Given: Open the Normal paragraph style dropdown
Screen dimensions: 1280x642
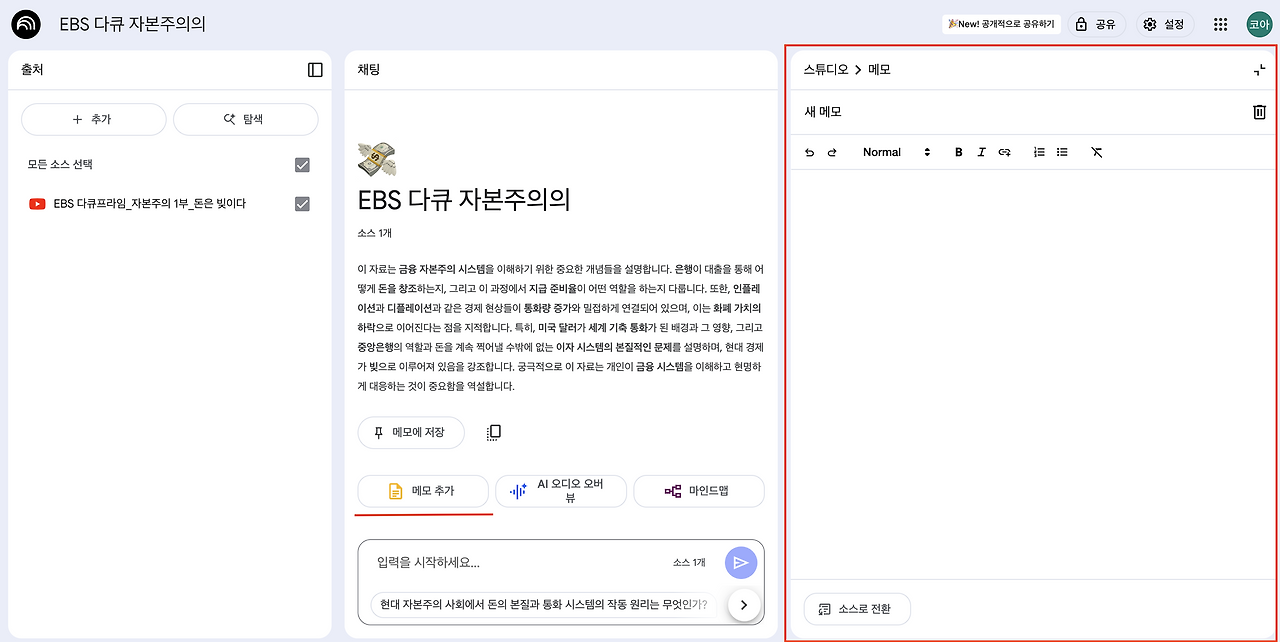Looking at the screenshot, I should click(x=894, y=152).
